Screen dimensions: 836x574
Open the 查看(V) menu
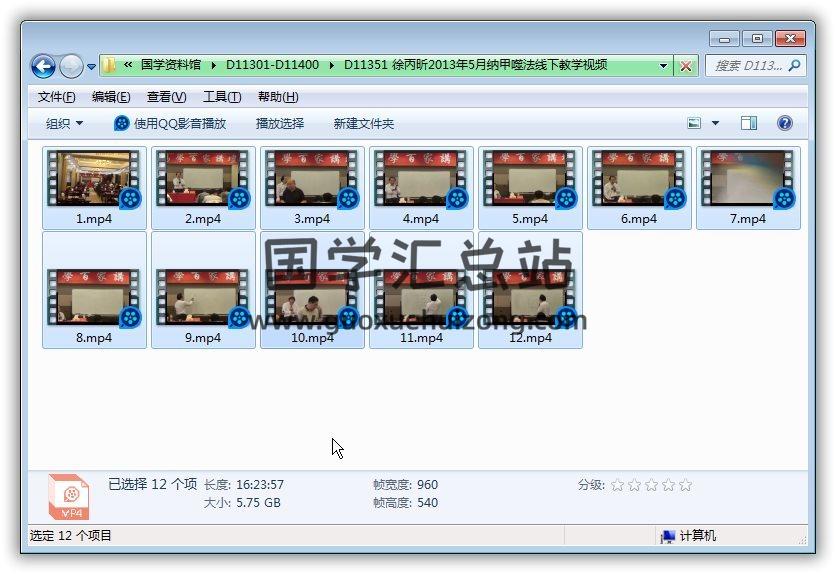click(x=166, y=97)
